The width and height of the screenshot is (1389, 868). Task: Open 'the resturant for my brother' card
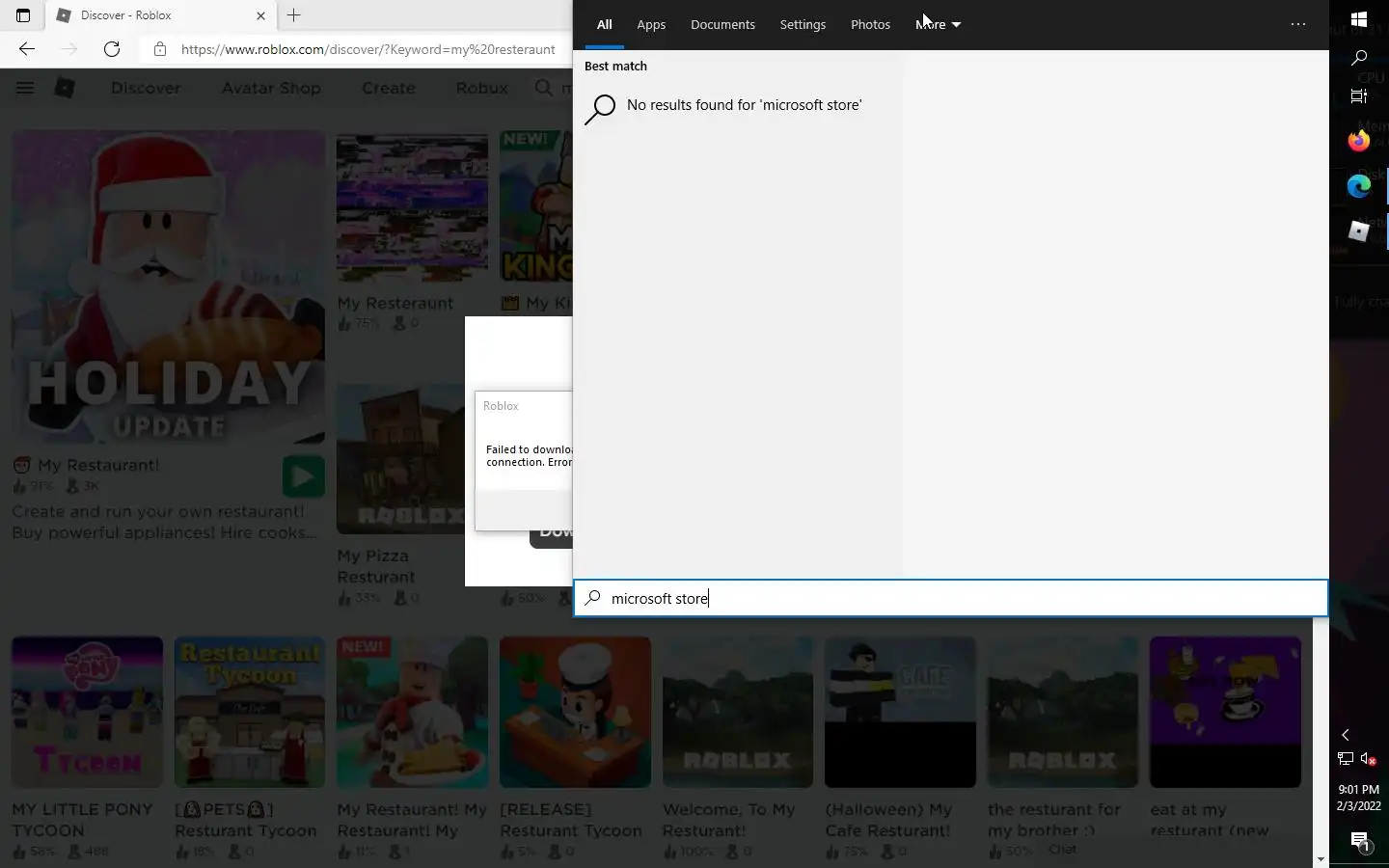1063,747
